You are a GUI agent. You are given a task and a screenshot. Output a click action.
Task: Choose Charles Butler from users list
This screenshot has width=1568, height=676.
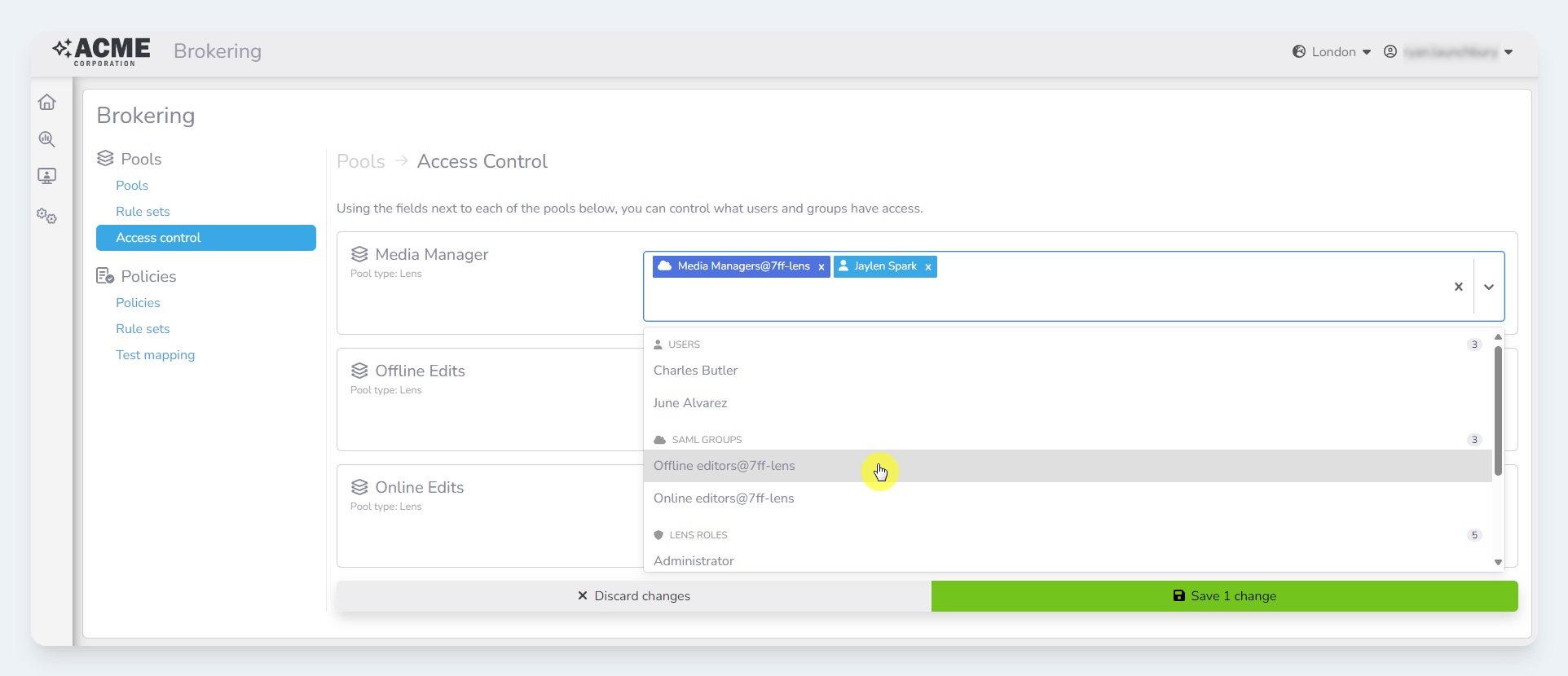tap(695, 371)
